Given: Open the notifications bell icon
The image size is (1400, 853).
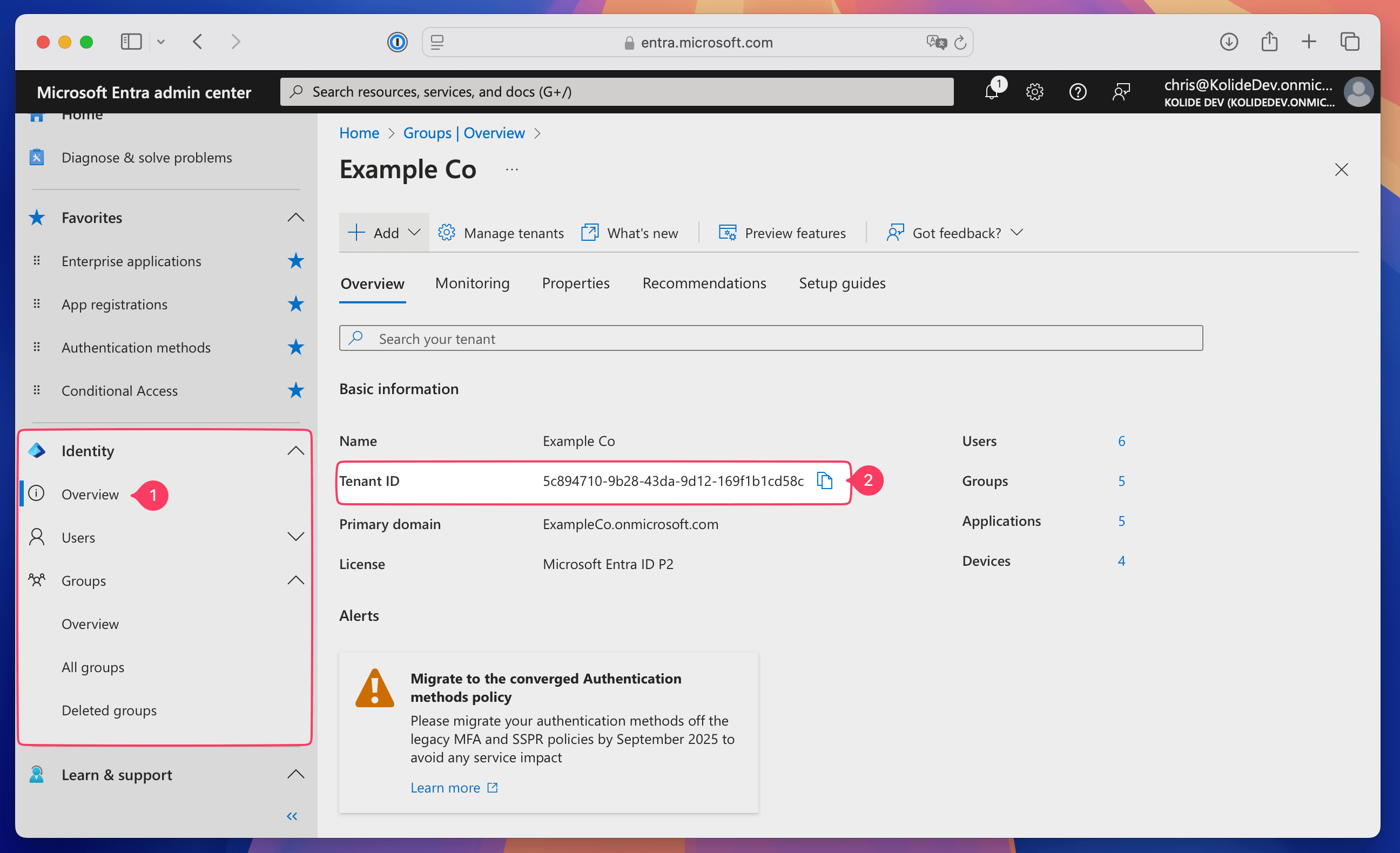Looking at the screenshot, I should pyautogui.click(x=992, y=91).
